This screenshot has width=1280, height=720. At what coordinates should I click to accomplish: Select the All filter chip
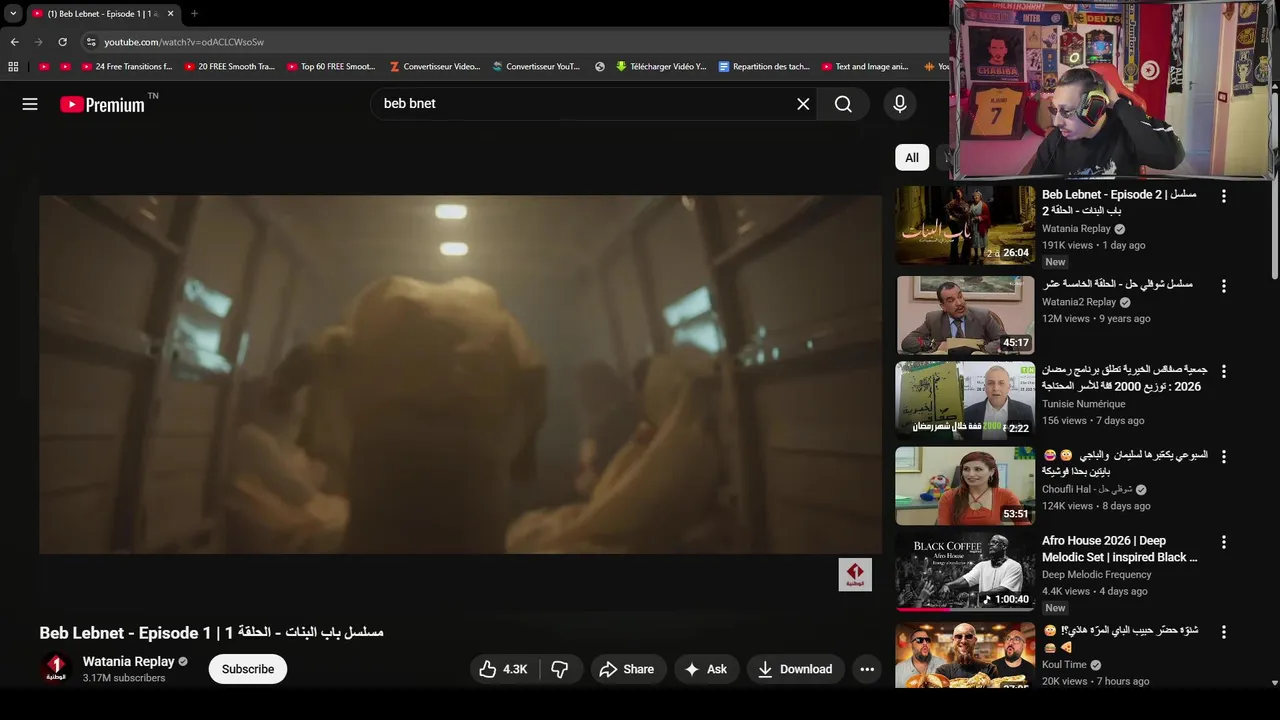912,157
